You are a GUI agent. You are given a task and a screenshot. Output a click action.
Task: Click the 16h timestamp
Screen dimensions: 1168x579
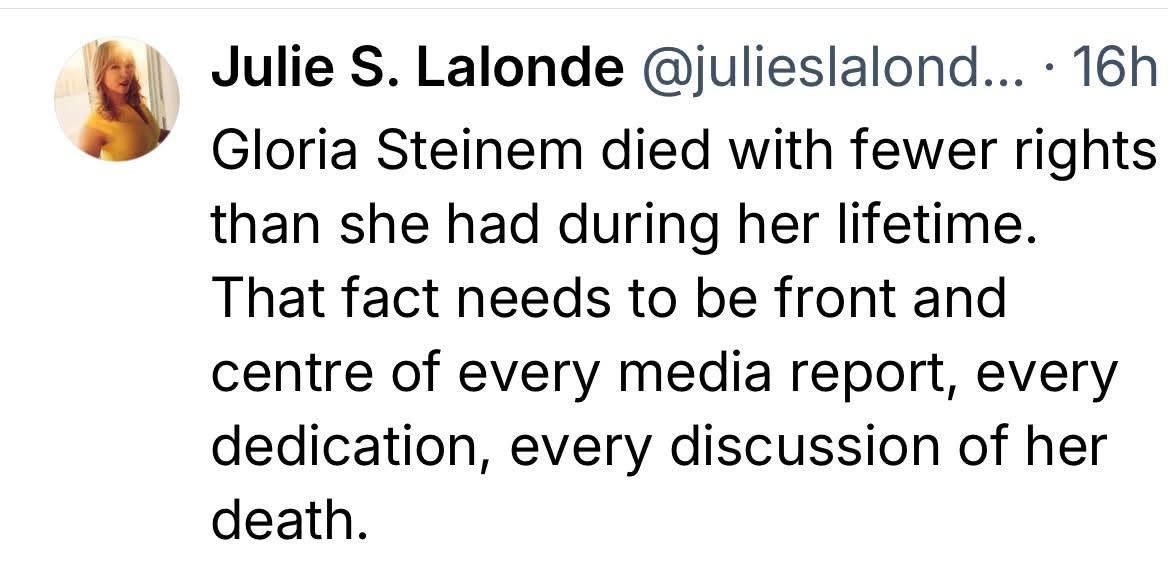(1106, 71)
